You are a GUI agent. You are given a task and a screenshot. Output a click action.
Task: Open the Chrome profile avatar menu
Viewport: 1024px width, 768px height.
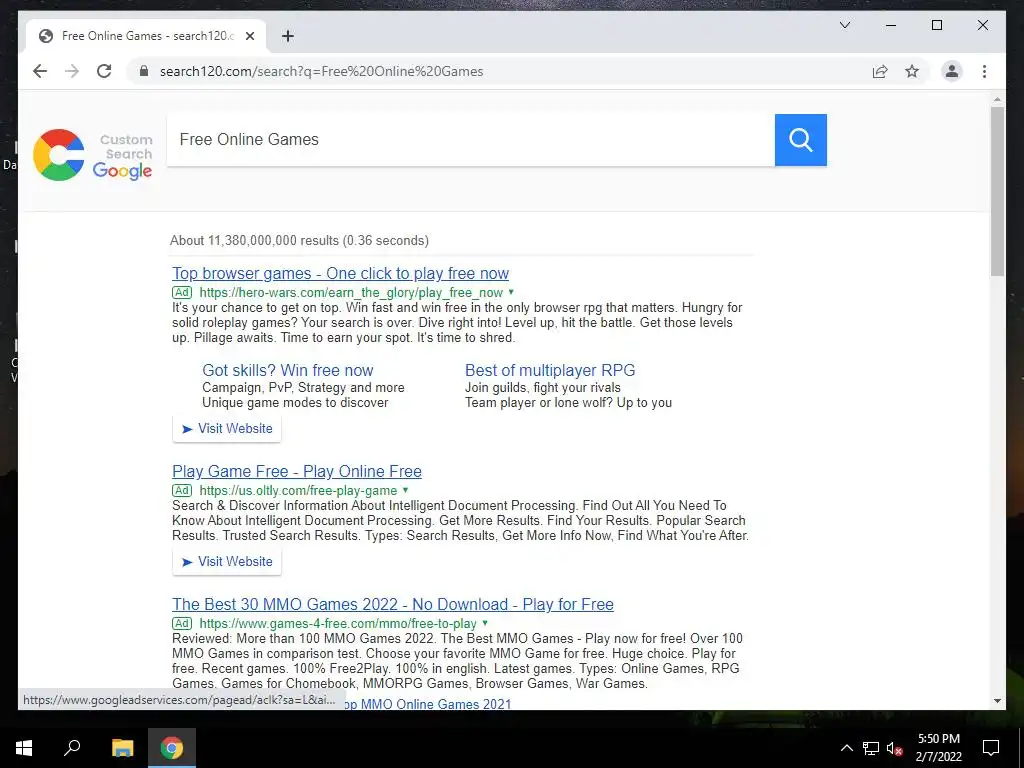[952, 71]
